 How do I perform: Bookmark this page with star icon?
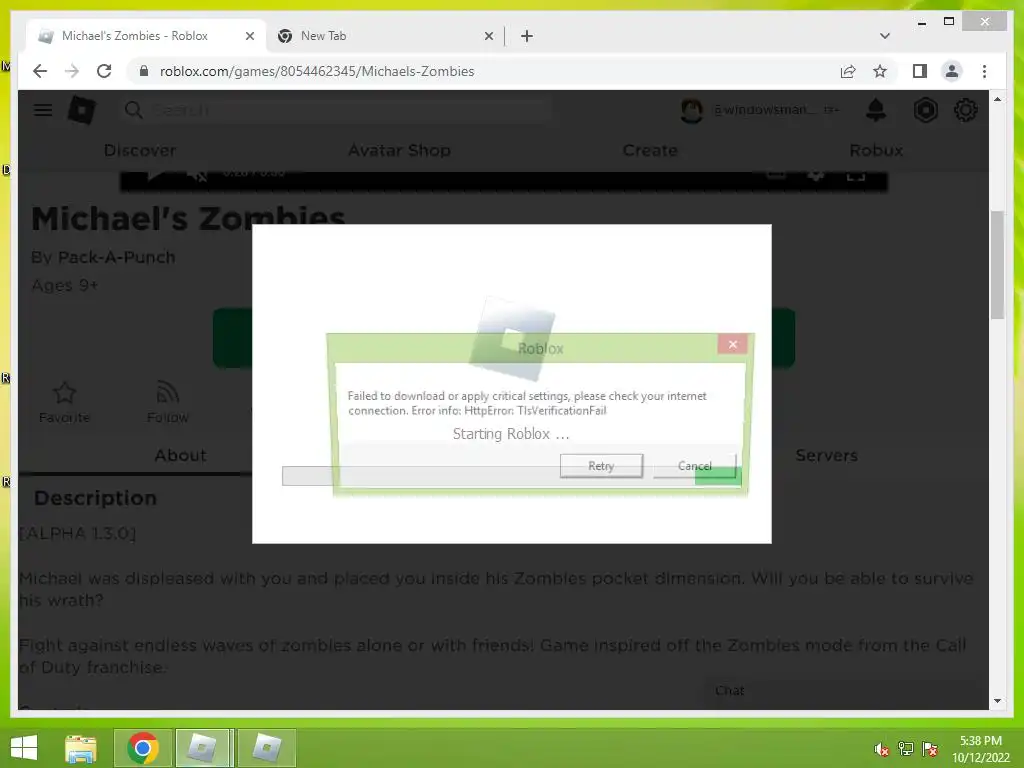click(x=880, y=71)
